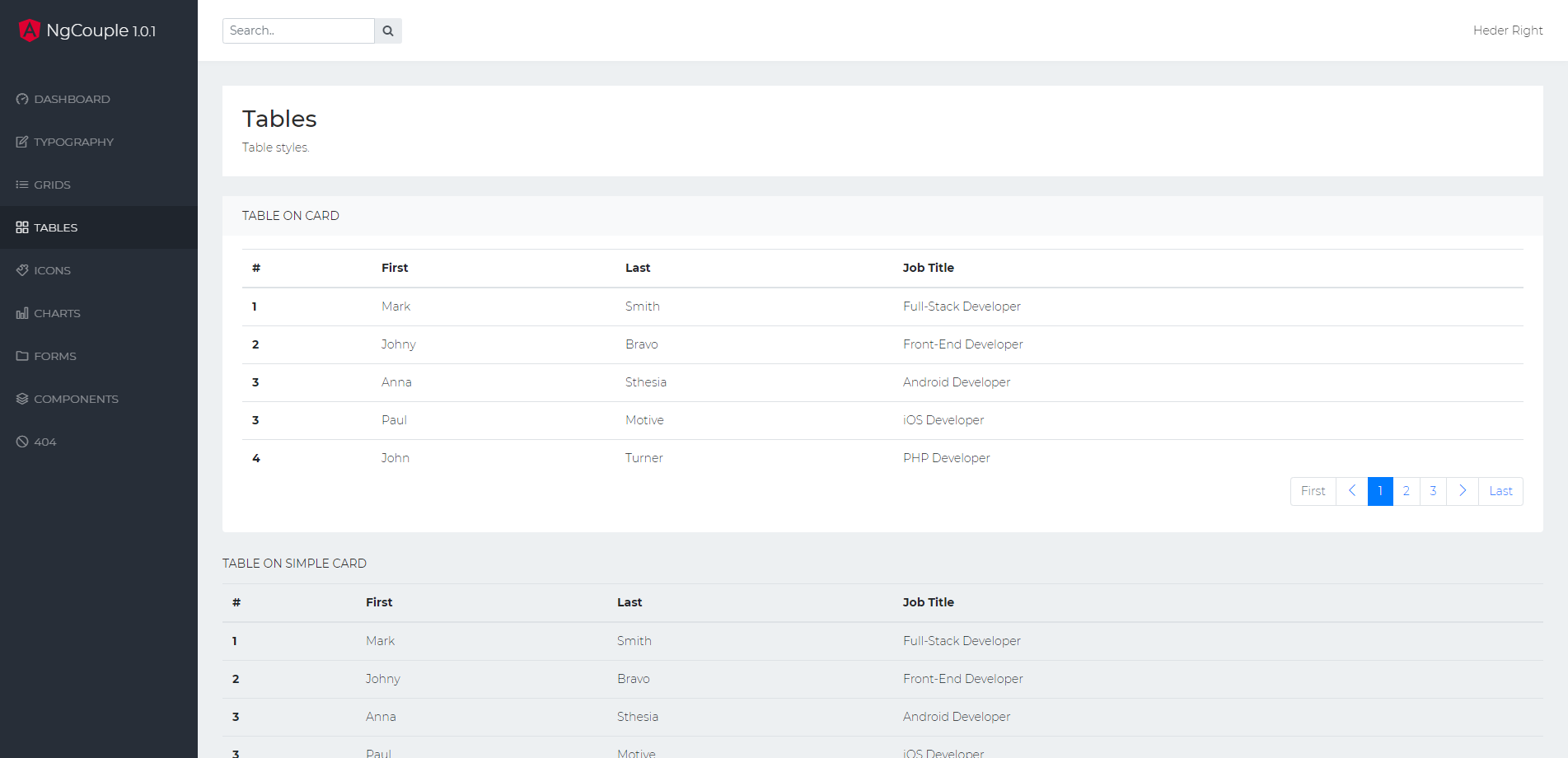Click the Typography edit icon
Viewport: 1568px width, 758px height.
coord(22,142)
